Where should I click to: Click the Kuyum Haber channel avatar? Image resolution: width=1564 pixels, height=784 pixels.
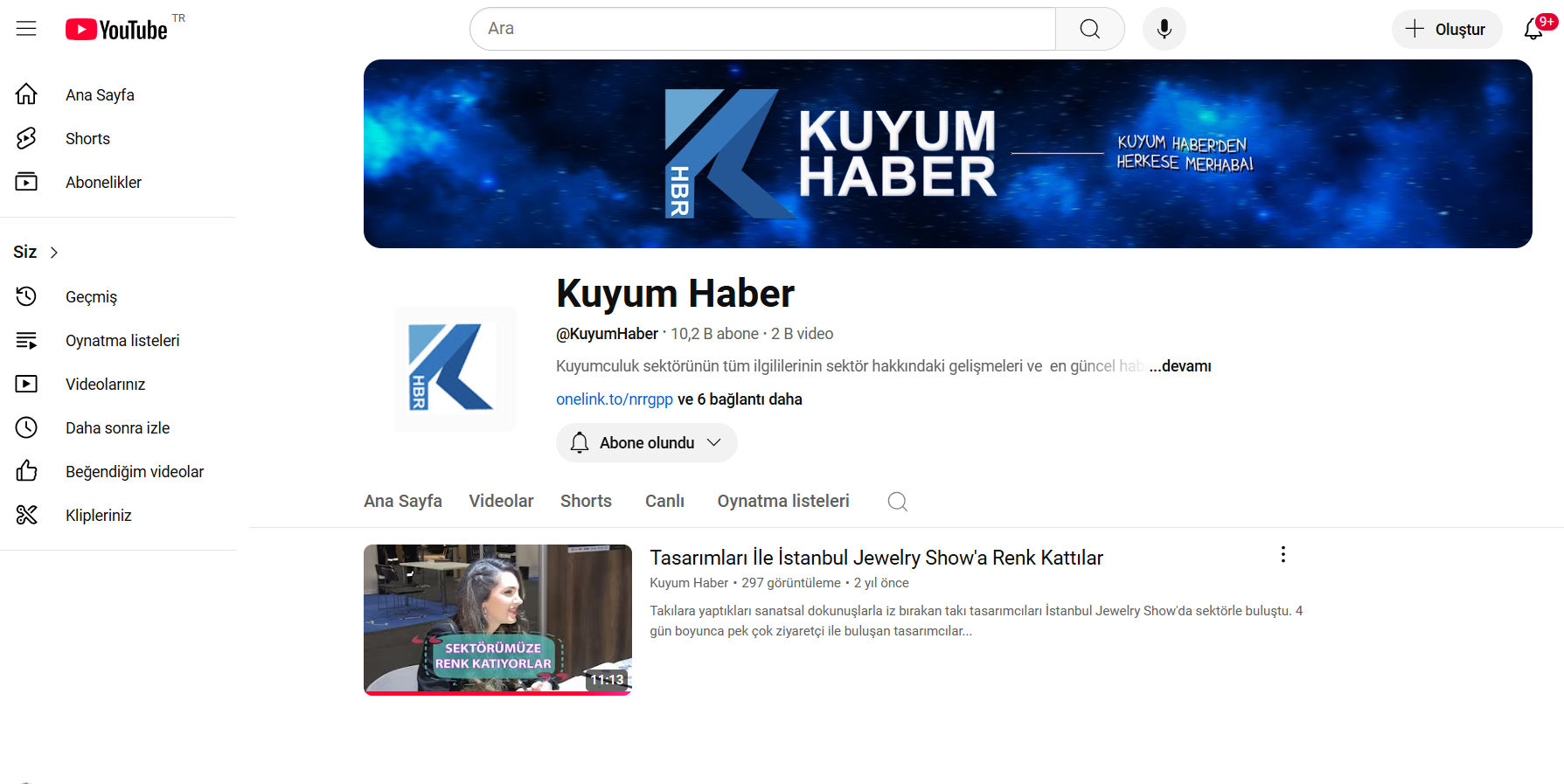(x=455, y=369)
